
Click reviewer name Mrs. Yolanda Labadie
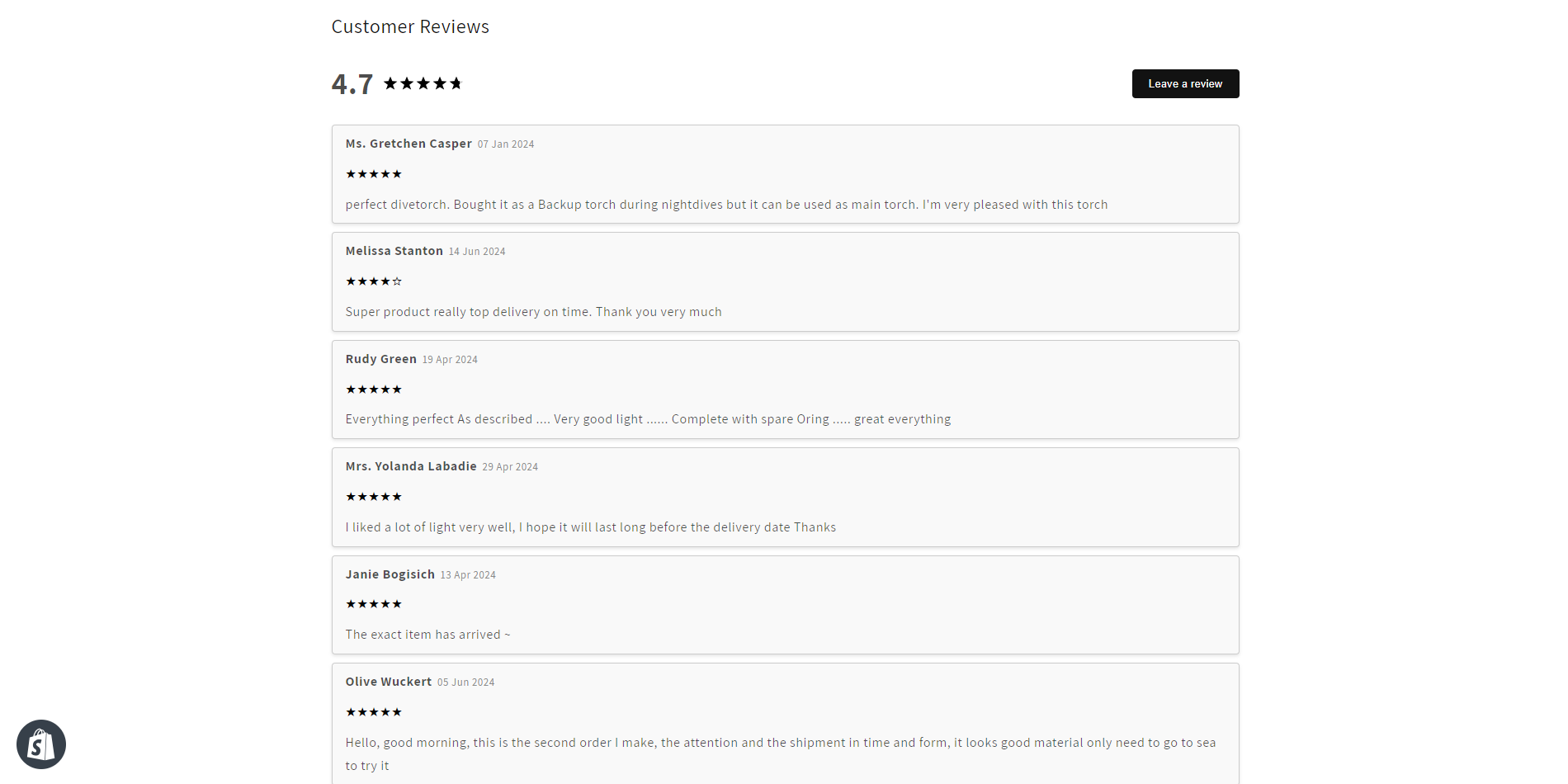pos(411,466)
